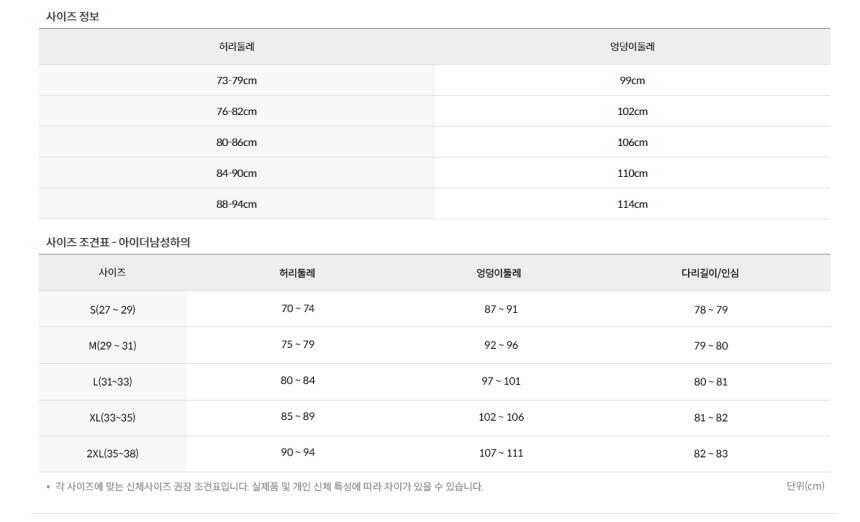Select the M(29 ~ 31) size row label
This screenshot has height=522, width=860.
click(x=112, y=346)
